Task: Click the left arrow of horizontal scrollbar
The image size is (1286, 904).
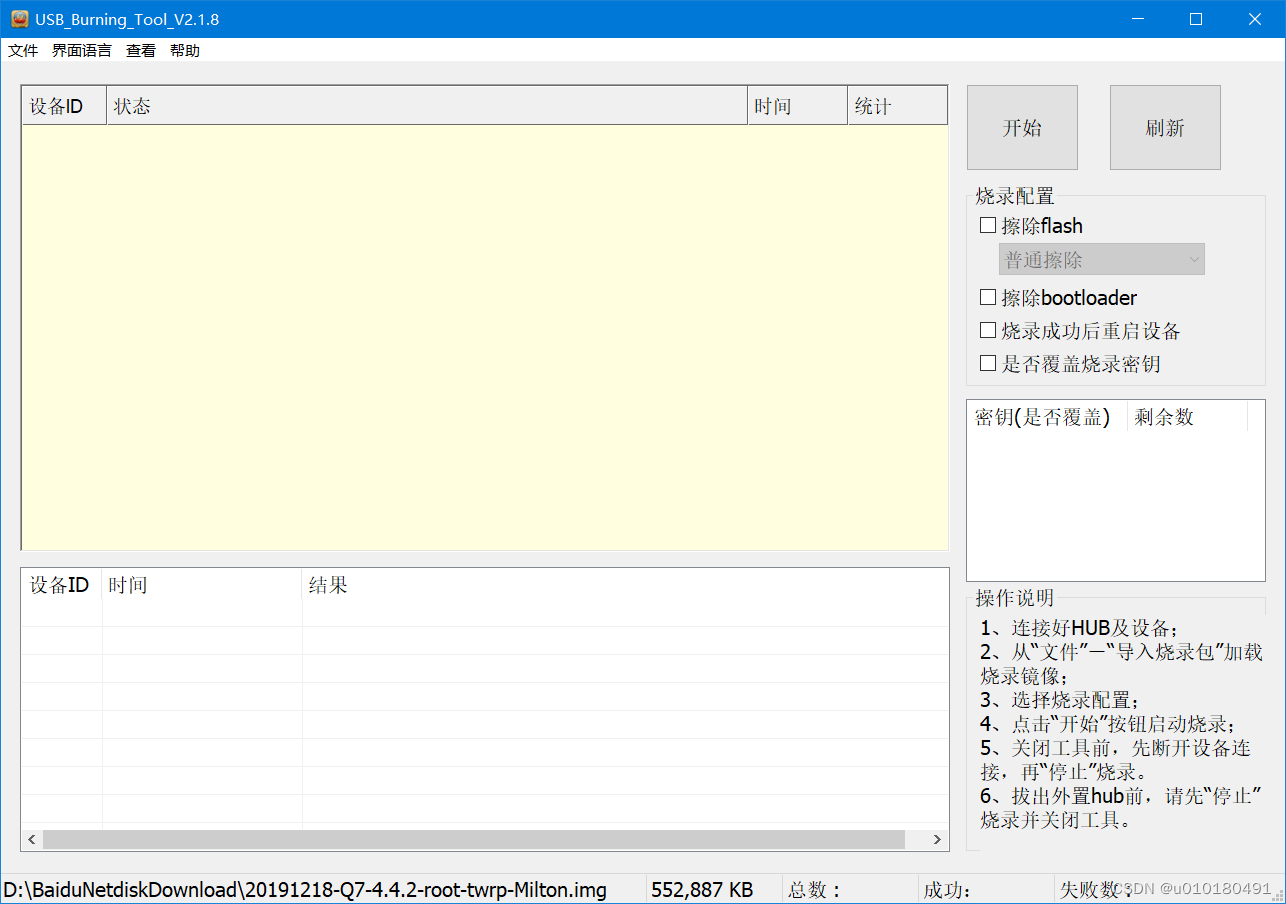Action: [32, 839]
